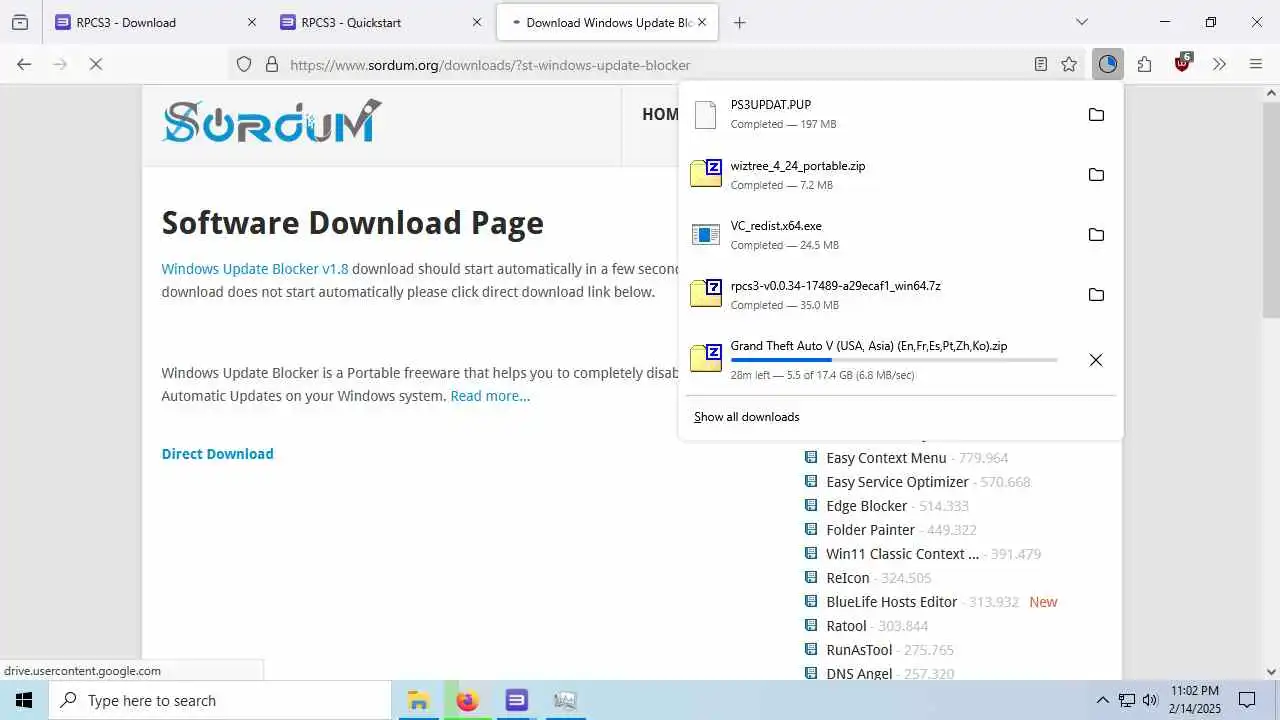Show PS3UPDAT.PUP in folder
Screen dimensions: 1280x720
(1096, 115)
